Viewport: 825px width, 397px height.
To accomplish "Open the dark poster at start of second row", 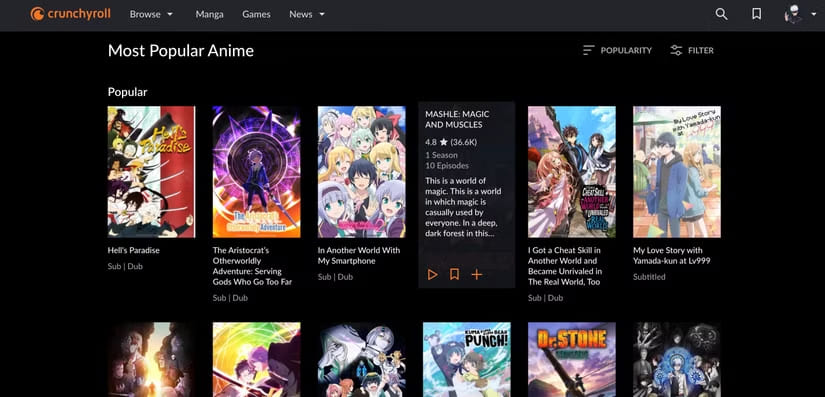I will click(x=152, y=360).
